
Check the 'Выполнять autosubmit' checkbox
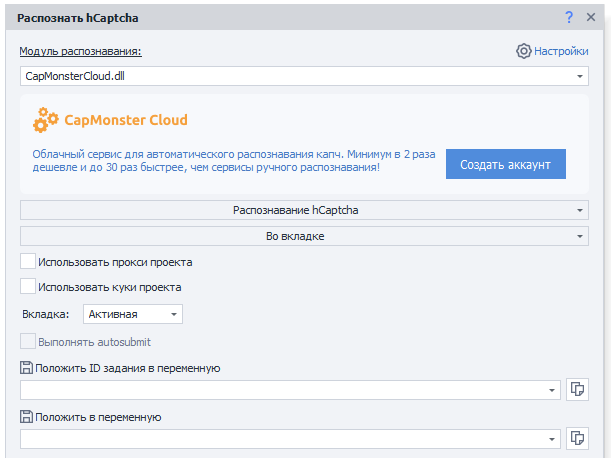(x=28, y=341)
